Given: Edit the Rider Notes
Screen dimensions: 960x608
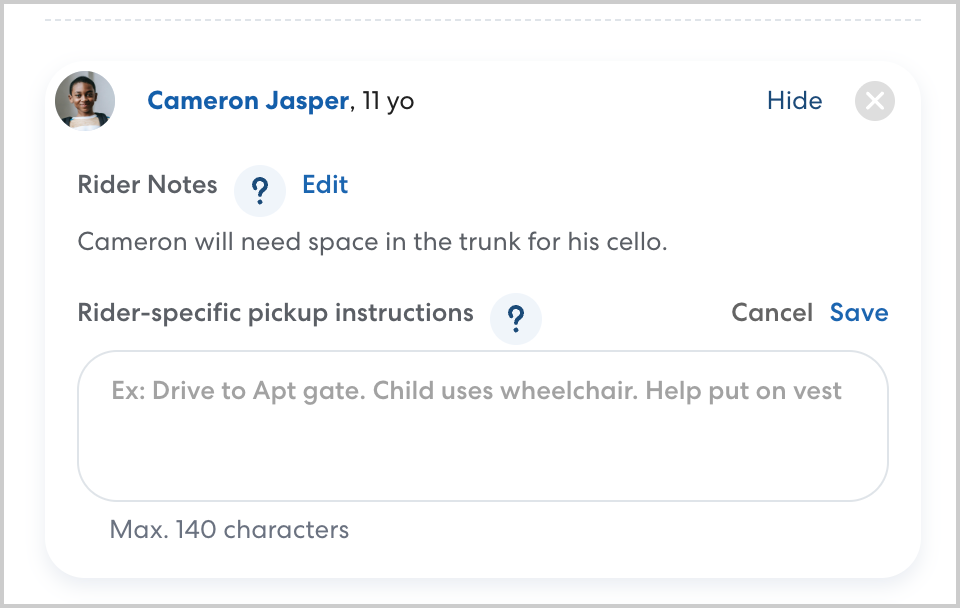Looking at the screenshot, I should [x=325, y=185].
